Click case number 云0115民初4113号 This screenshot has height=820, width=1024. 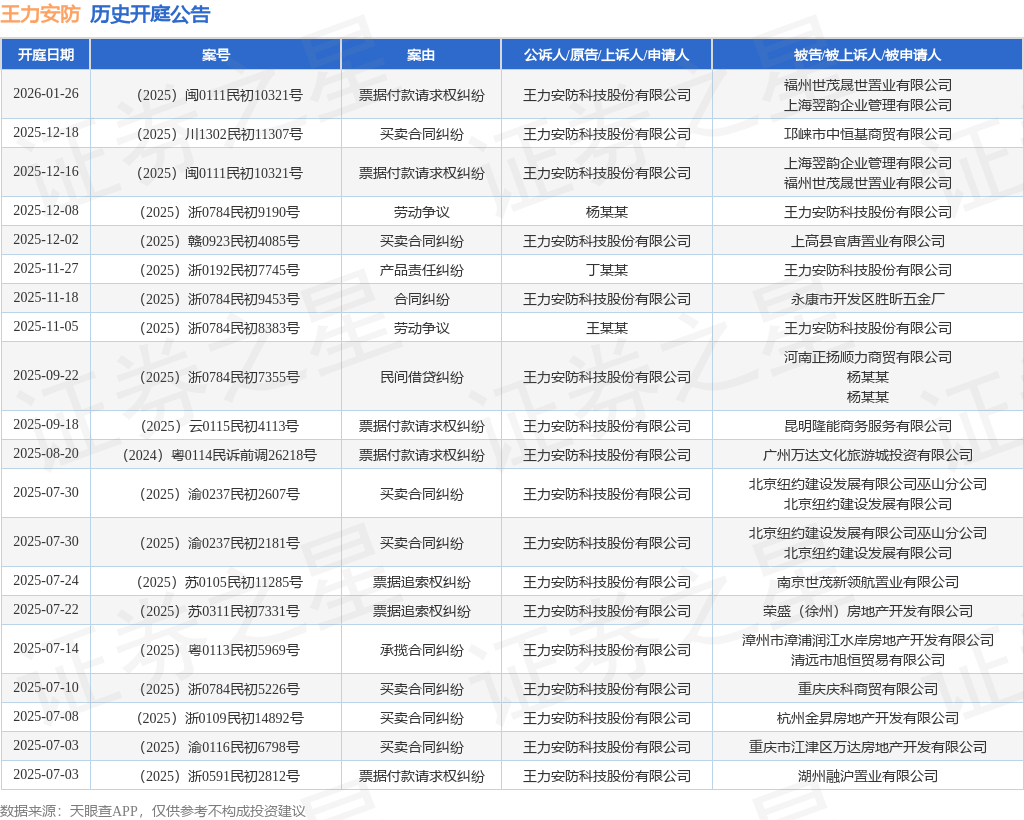(x=219, y=426)
